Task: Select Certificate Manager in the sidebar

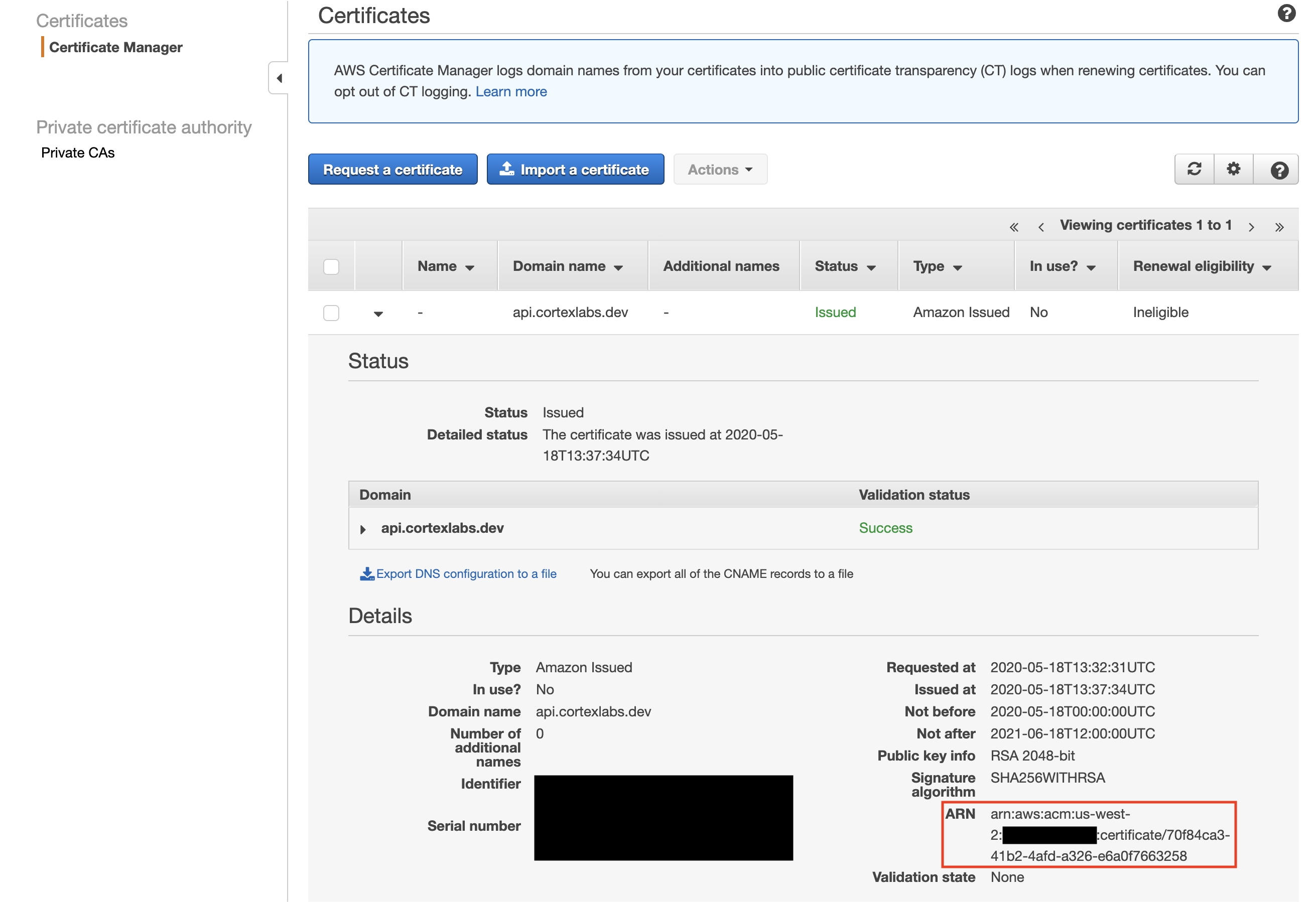Action: point(115,48)
